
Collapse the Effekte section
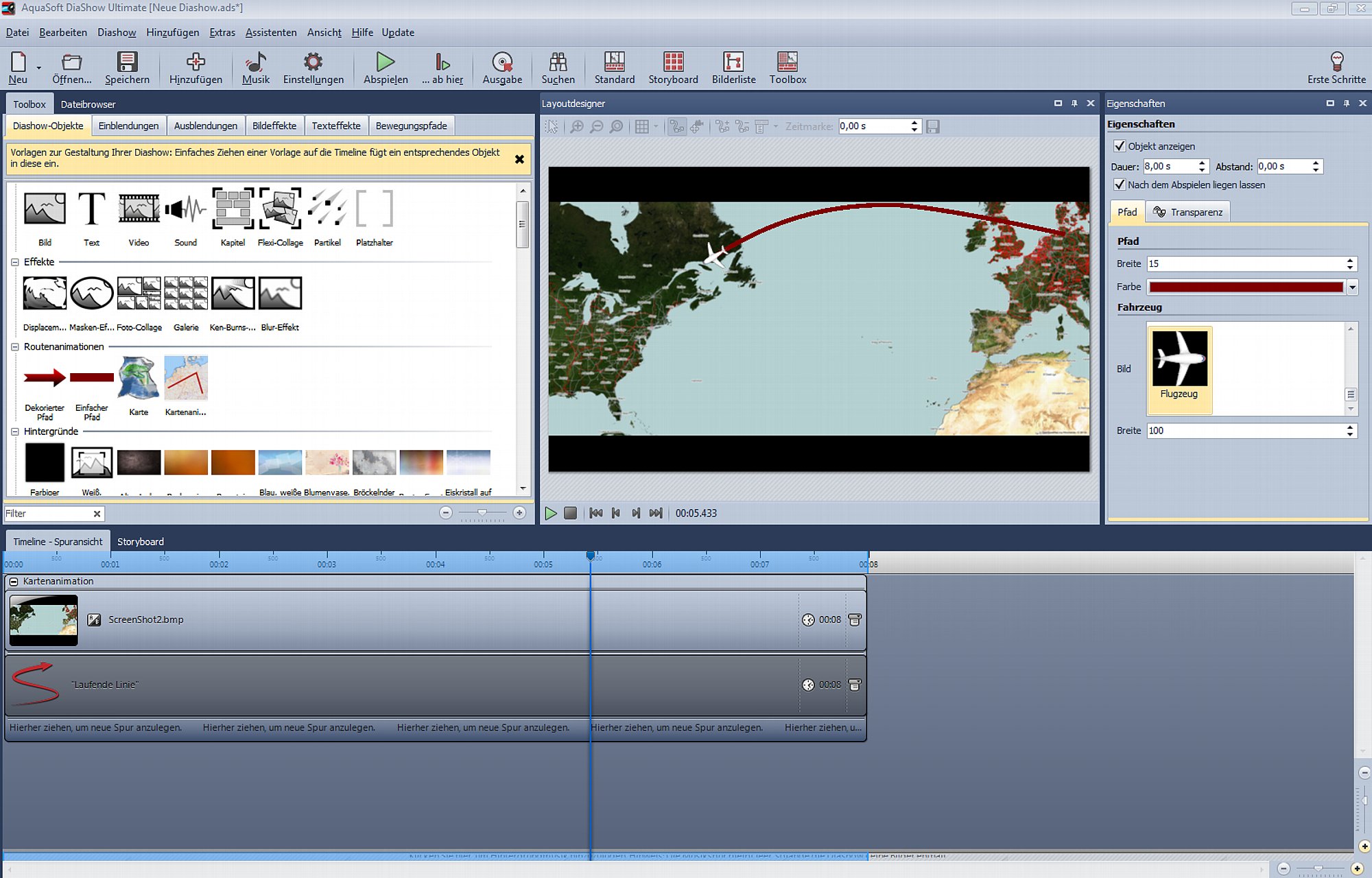15,262
